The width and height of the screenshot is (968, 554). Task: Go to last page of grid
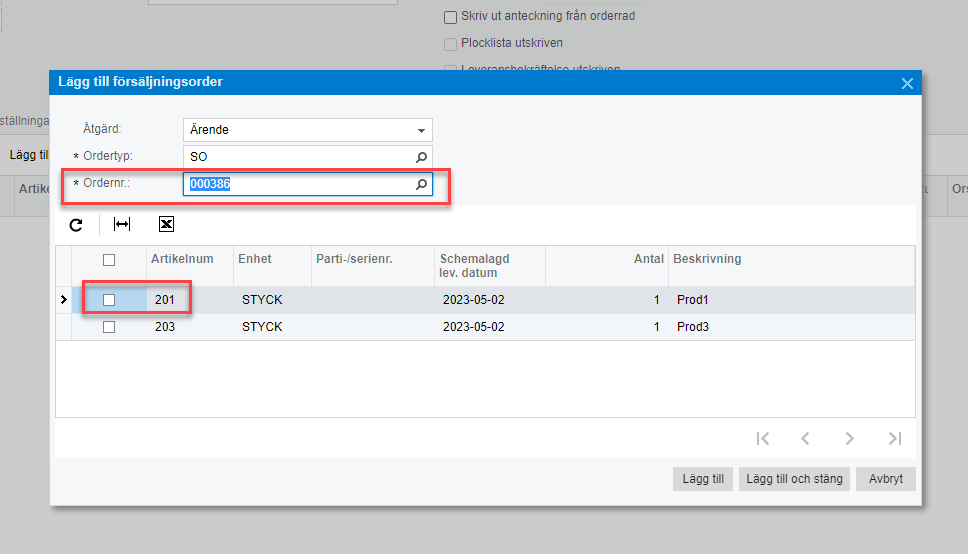coord(895,439)
